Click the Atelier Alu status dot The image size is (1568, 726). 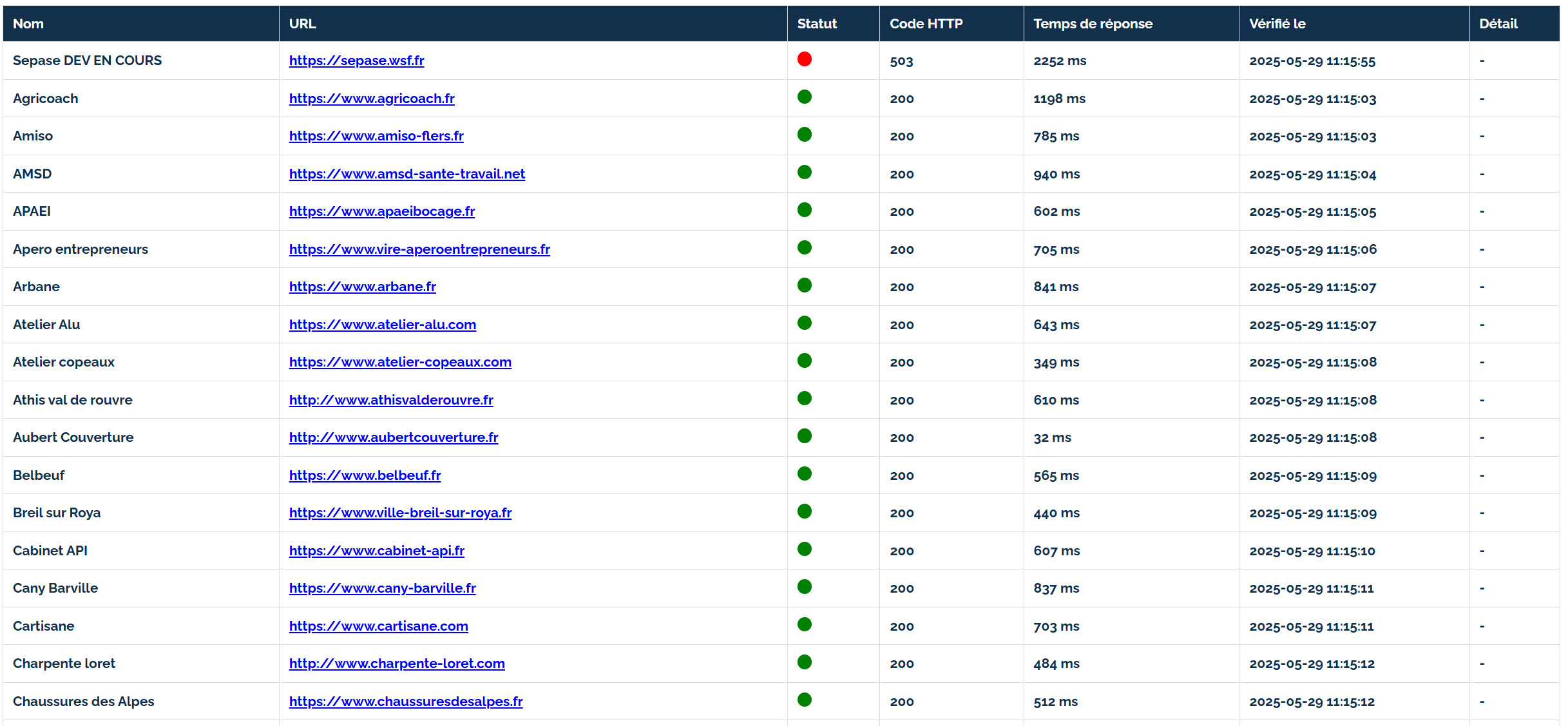(x=805, y=323)
